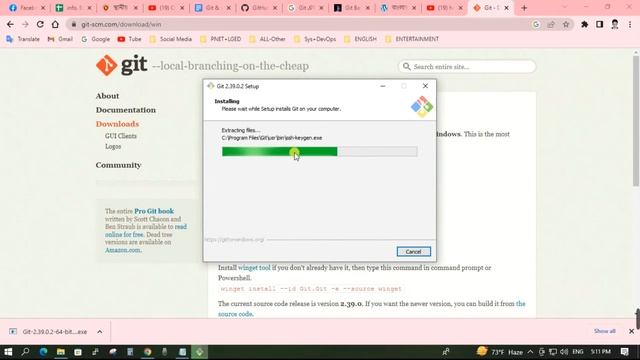Open the Chrome three-dot menu
Screen dimensions: 640x360
click(x=630, y=24)
